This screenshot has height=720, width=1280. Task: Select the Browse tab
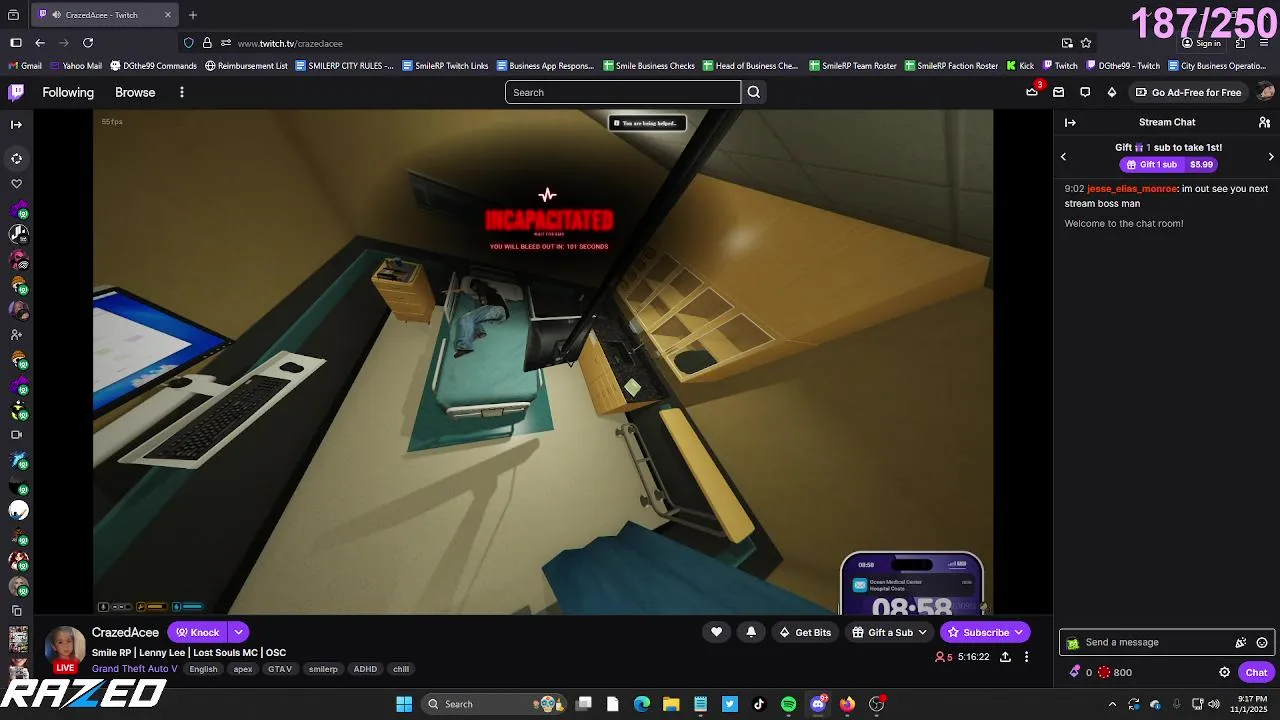[x=135, y=92]
